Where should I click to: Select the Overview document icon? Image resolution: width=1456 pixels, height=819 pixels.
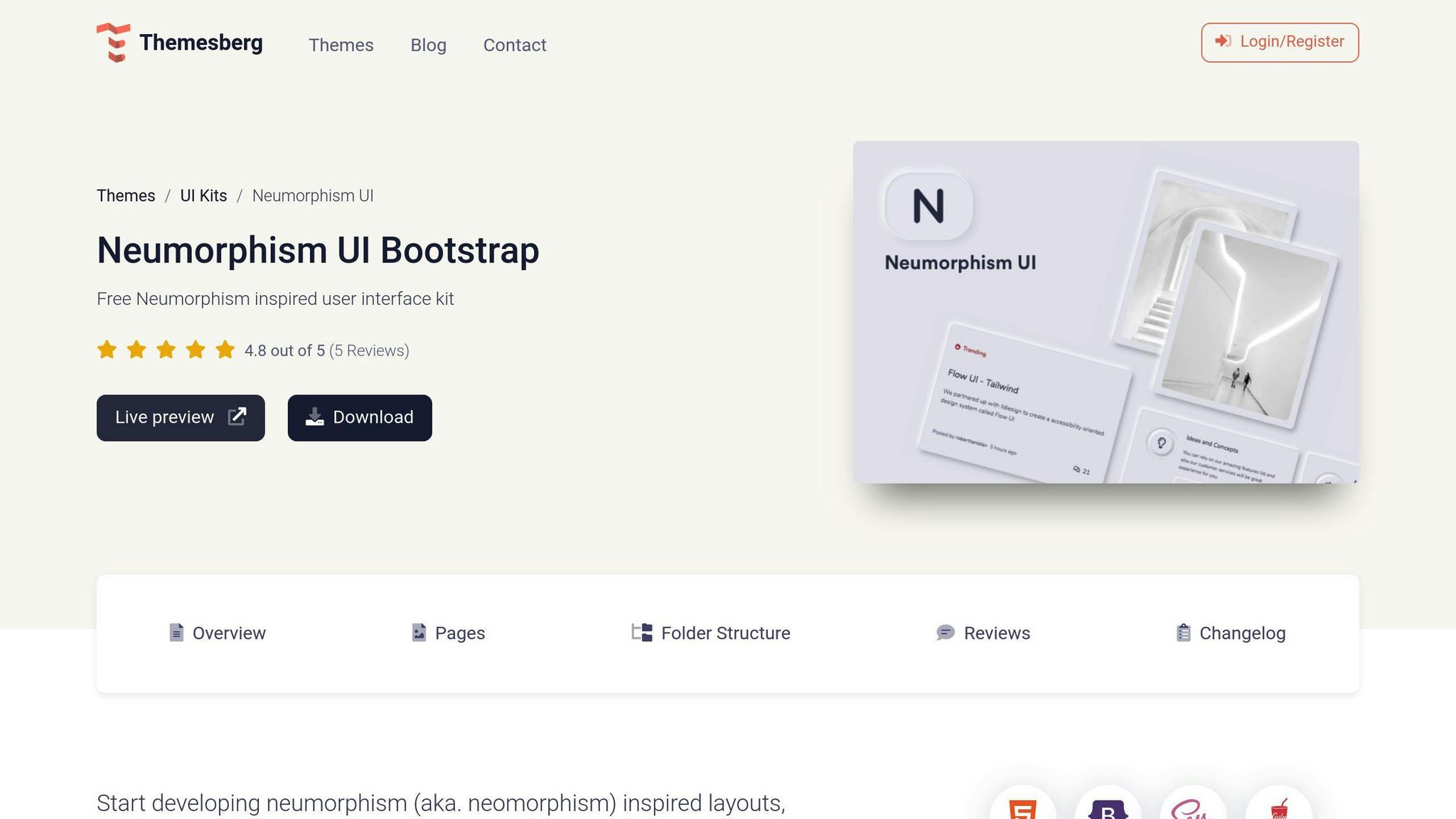pyautogui.click(x=176, y=633)
